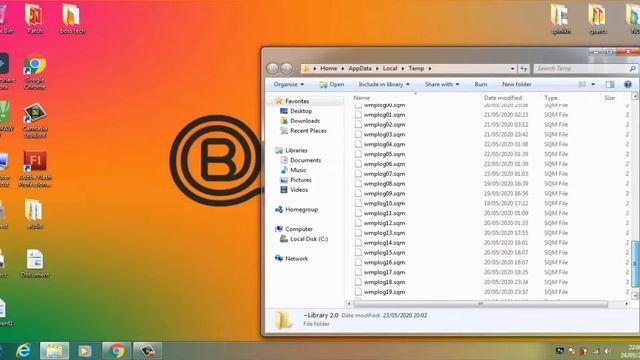Select the file wmplog01.sqm
Screen dimensions: 640x360
(384, 115)
